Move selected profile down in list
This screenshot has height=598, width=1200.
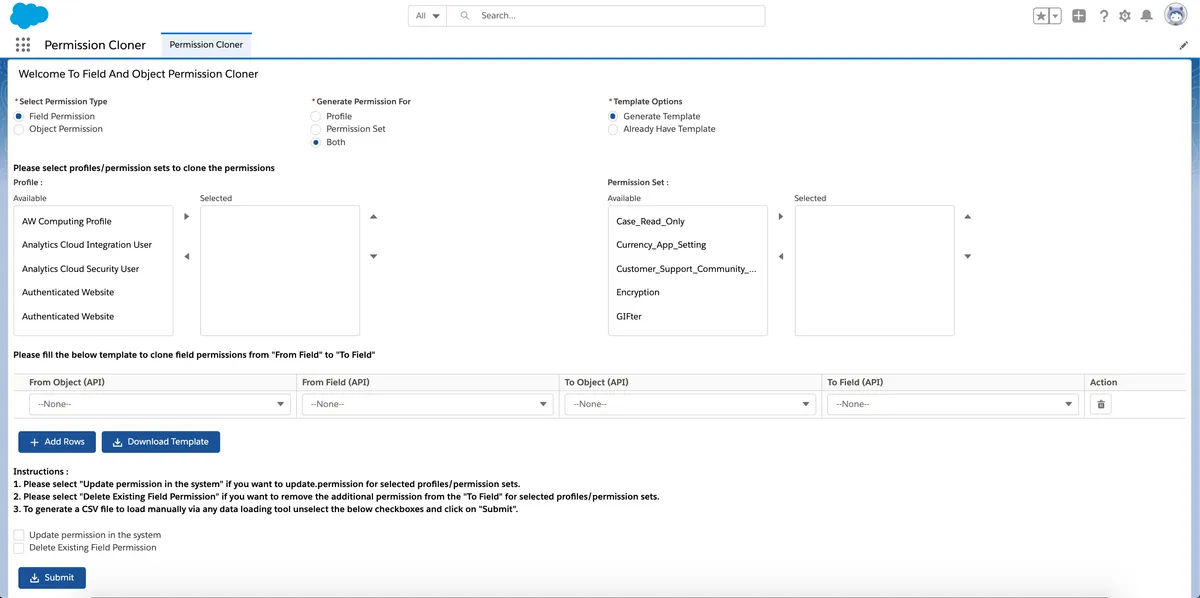point(373,257)
